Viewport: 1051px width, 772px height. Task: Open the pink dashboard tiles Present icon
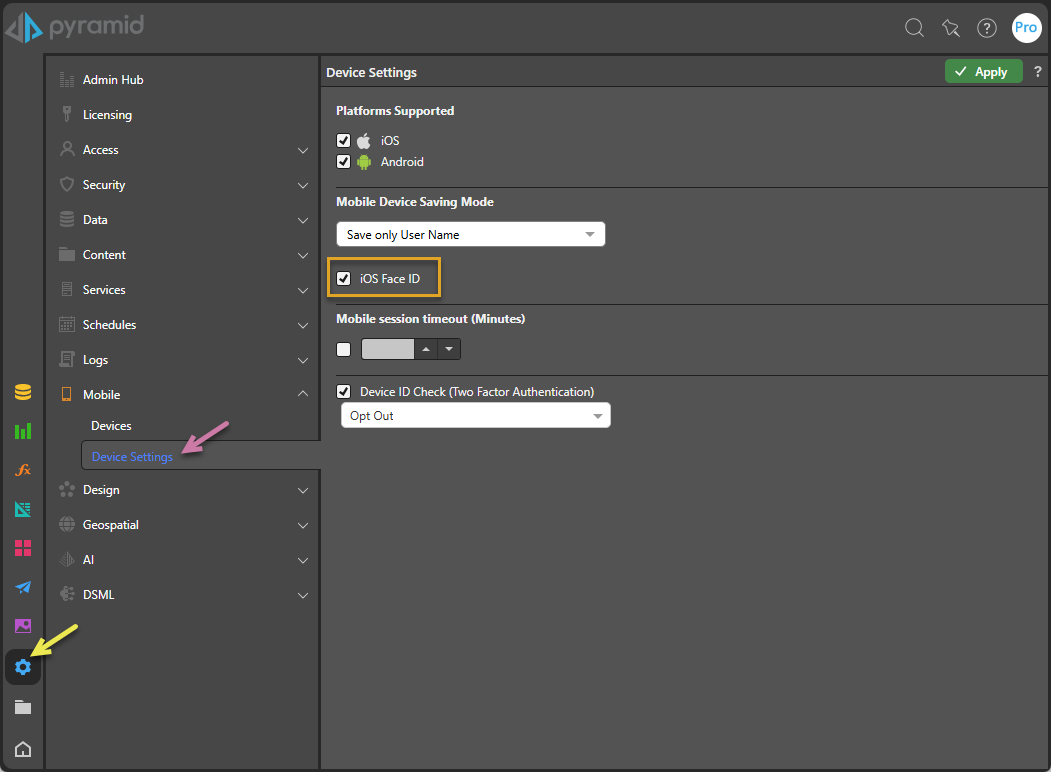tap(23, 548)
